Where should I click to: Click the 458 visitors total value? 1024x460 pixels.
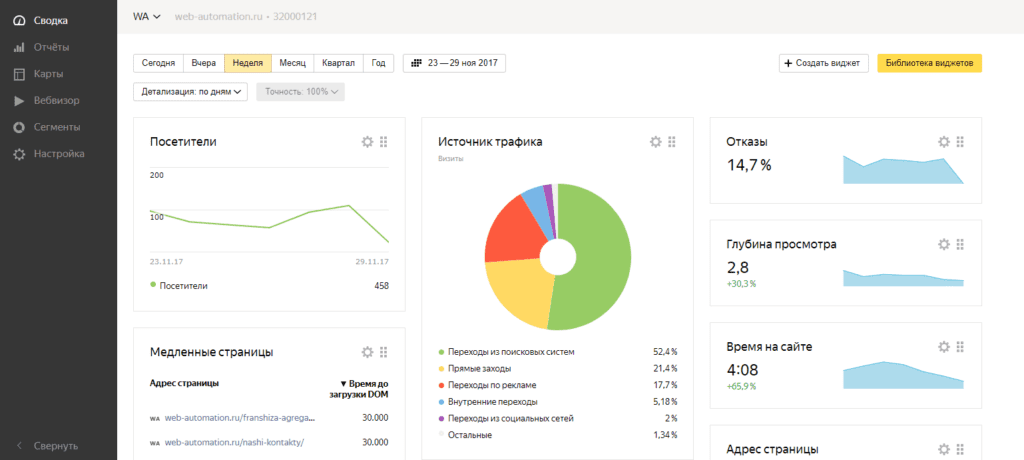coord(381,286)
